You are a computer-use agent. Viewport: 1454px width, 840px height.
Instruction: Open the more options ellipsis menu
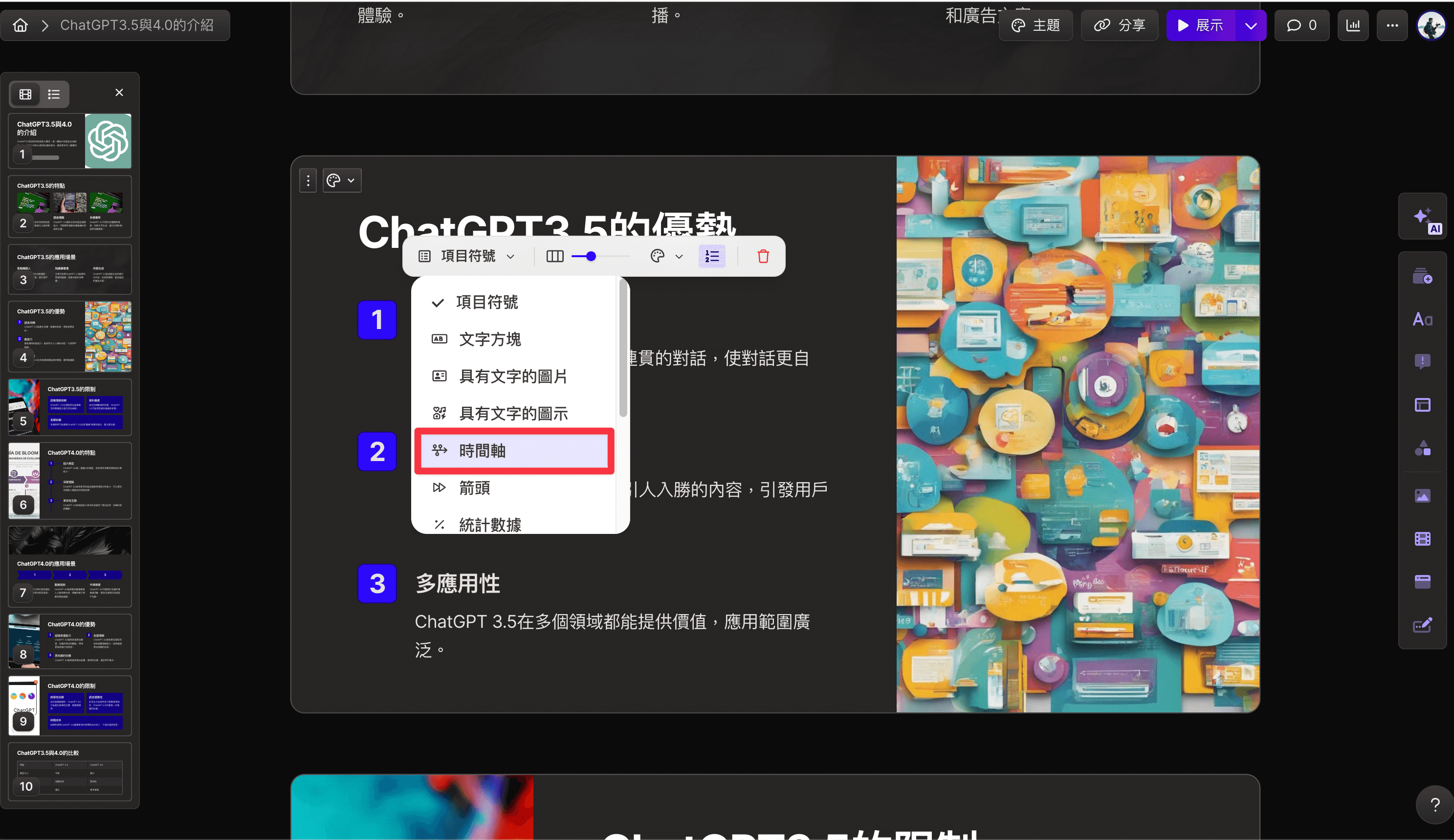point(1392,25)
